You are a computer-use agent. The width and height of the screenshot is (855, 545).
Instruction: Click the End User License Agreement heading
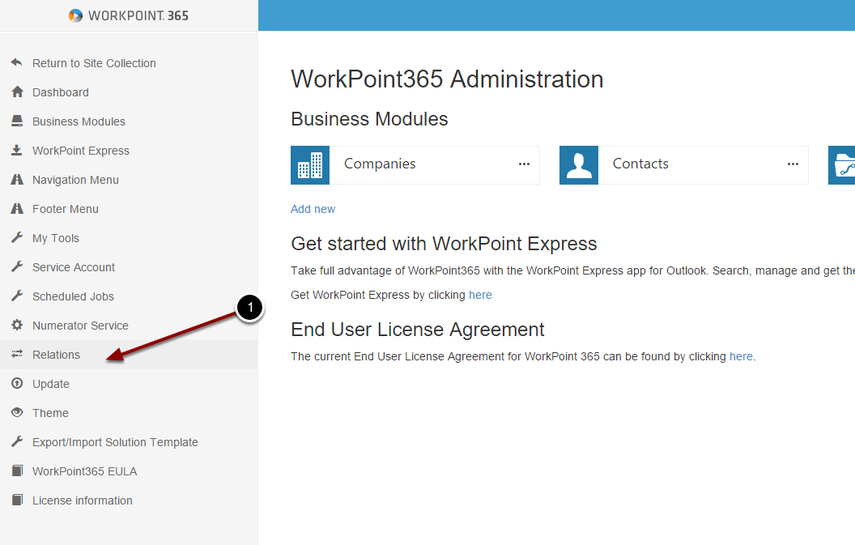pos(418,330)
